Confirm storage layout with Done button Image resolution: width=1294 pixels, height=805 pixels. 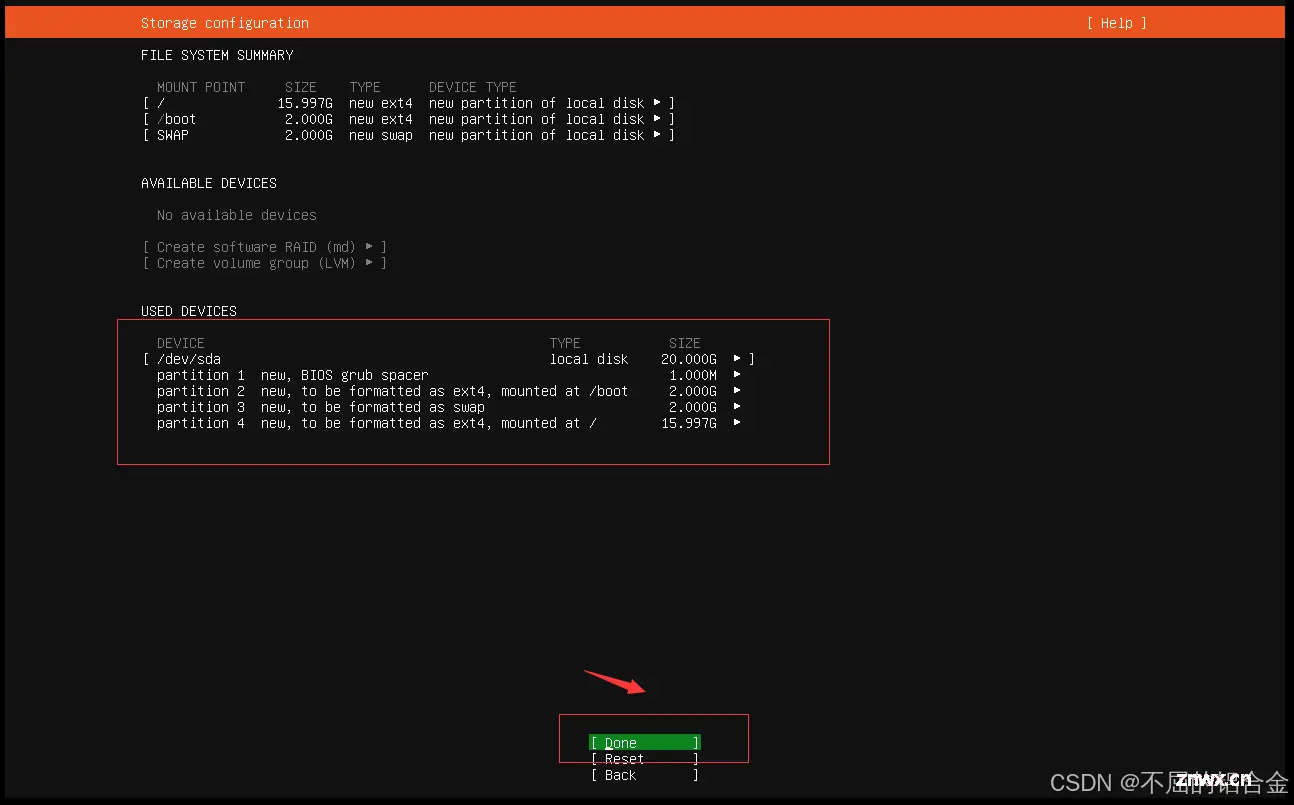(645, 743)
